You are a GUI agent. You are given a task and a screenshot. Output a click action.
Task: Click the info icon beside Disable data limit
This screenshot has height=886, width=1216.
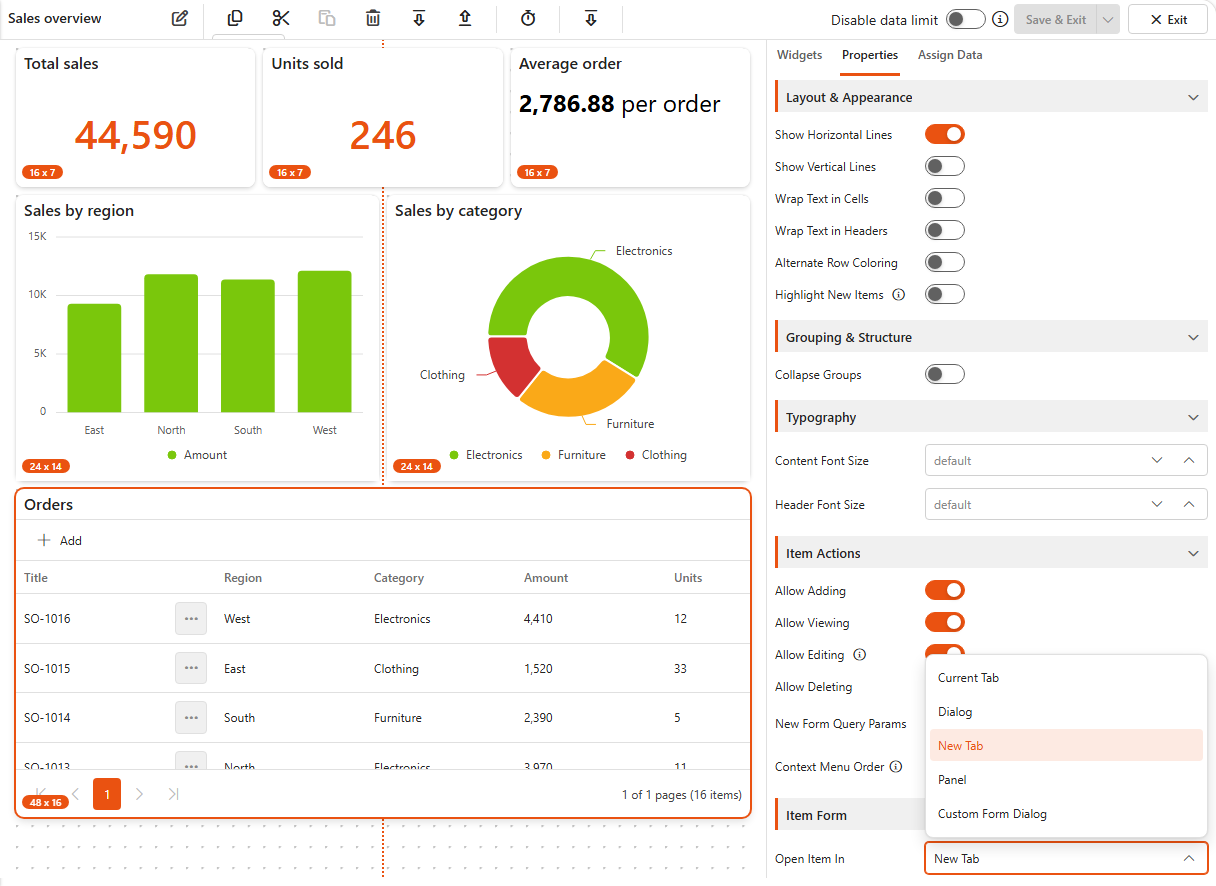click(x=1000, y=19)
